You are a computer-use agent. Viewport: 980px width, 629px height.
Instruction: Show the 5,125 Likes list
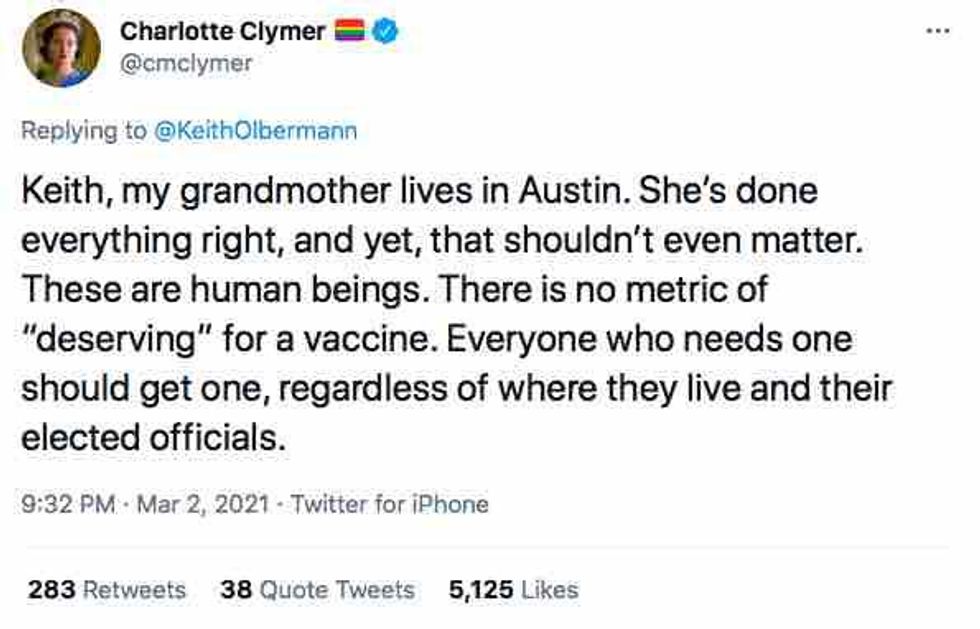click(x=513, y=590)
